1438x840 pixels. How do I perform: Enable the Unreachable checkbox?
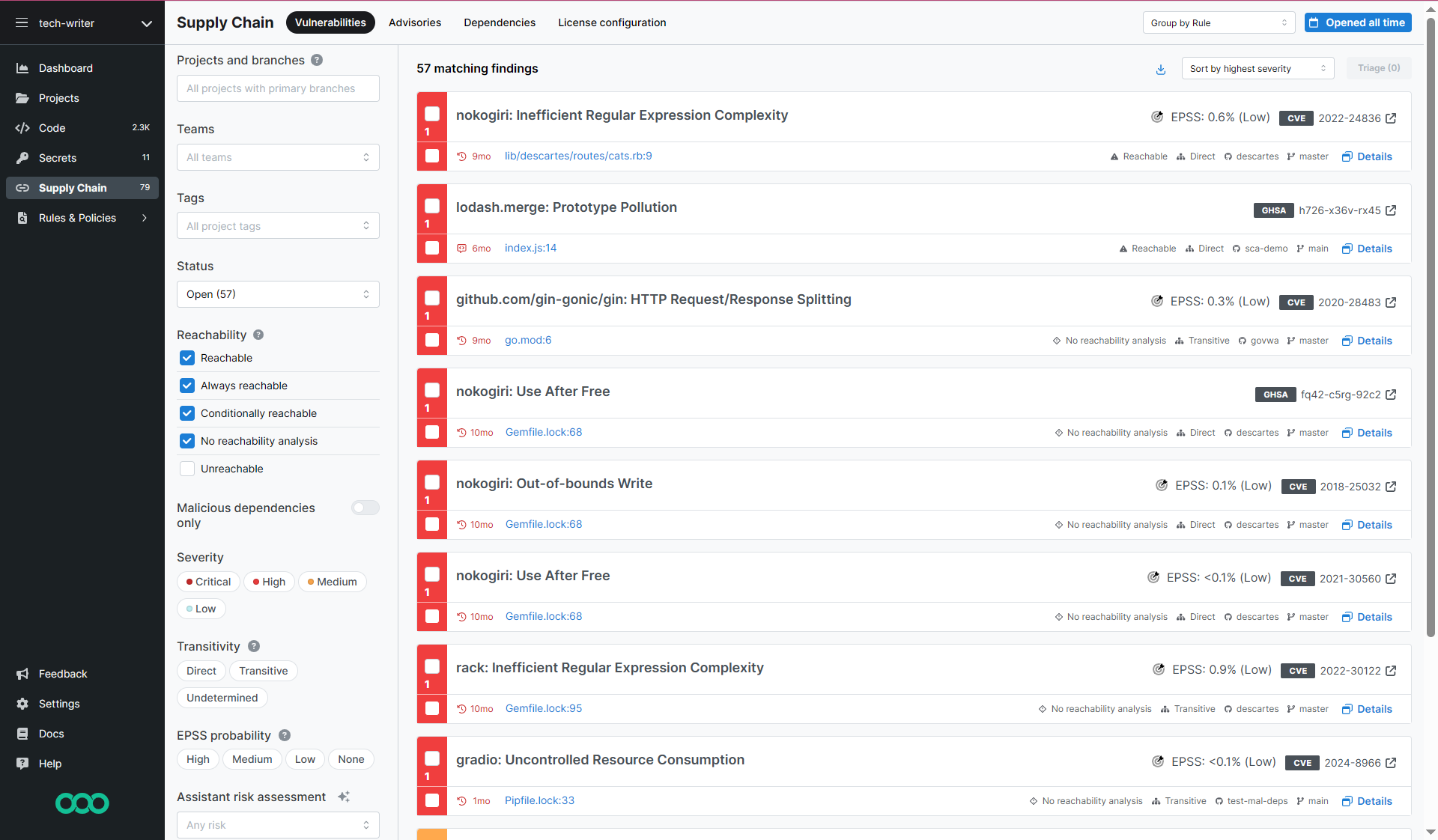[x=187, y=469]
